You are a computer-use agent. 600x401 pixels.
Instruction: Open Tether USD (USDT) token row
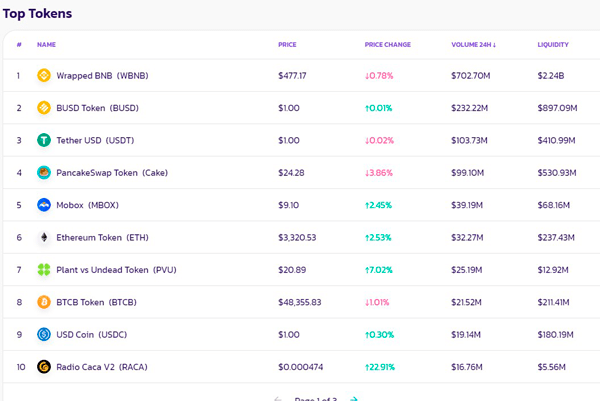(95, 140)
